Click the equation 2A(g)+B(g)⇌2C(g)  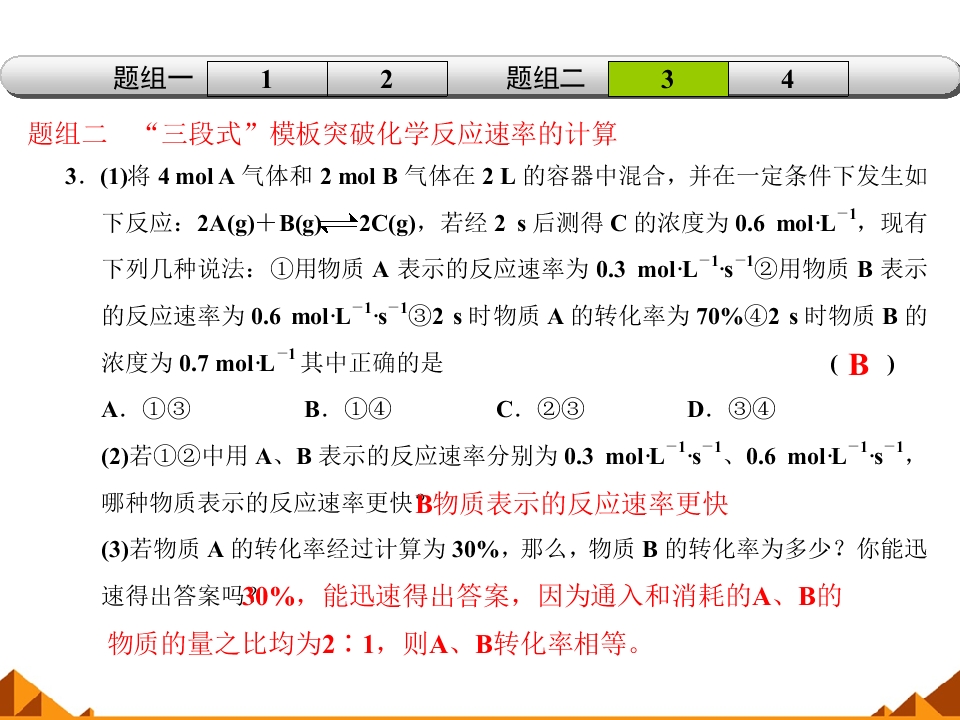tap(306, 223)
